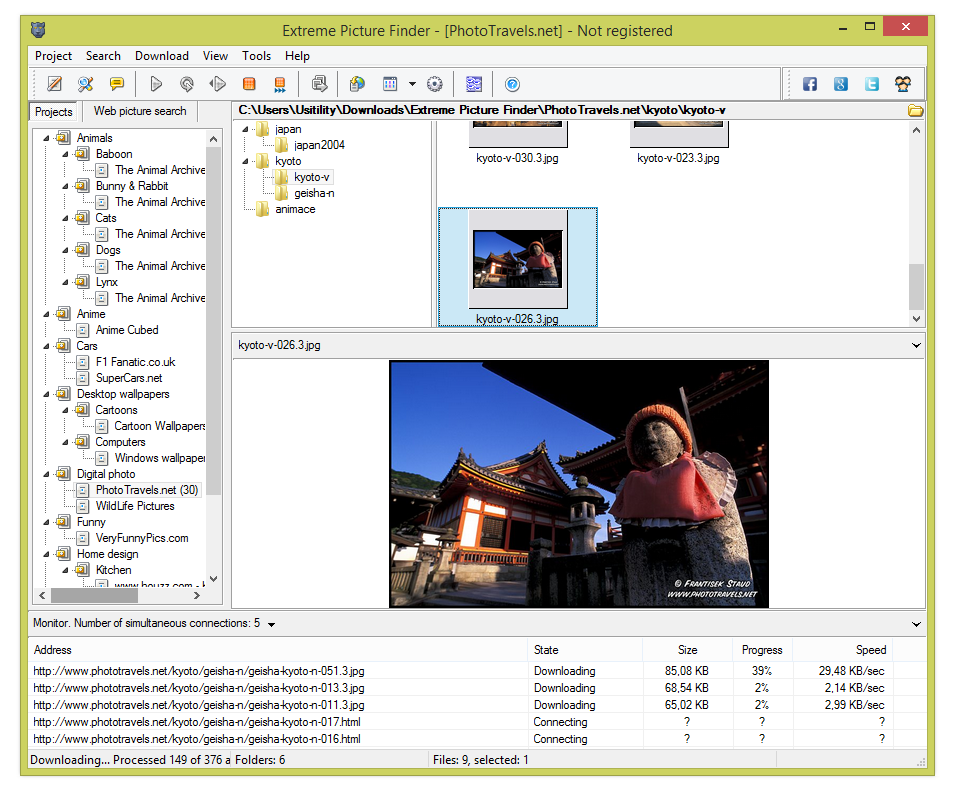Select F1 Fanatic.co.uk project
The image size is (955, 796).
[x=135, y=362]
